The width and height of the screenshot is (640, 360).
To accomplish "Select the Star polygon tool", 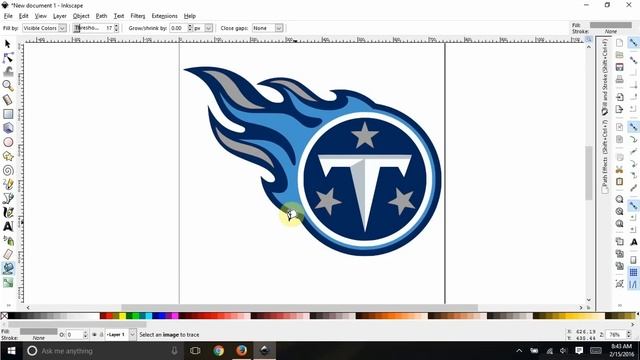I will (8, 156).
